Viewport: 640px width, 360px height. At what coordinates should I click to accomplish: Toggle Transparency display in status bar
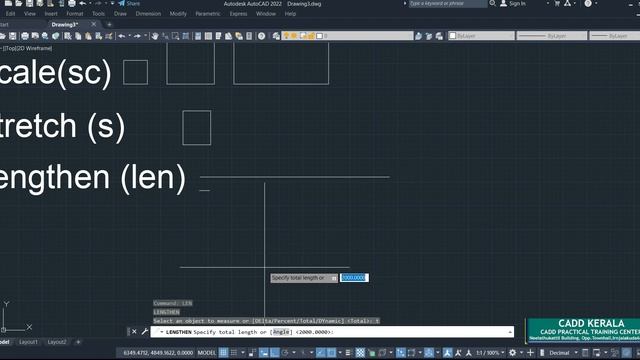360,353
